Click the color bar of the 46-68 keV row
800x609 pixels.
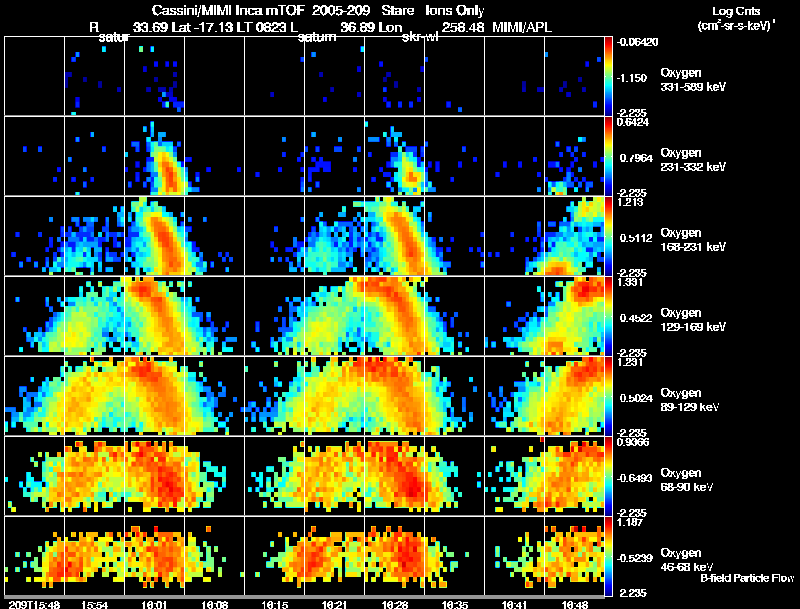[608, 556]
